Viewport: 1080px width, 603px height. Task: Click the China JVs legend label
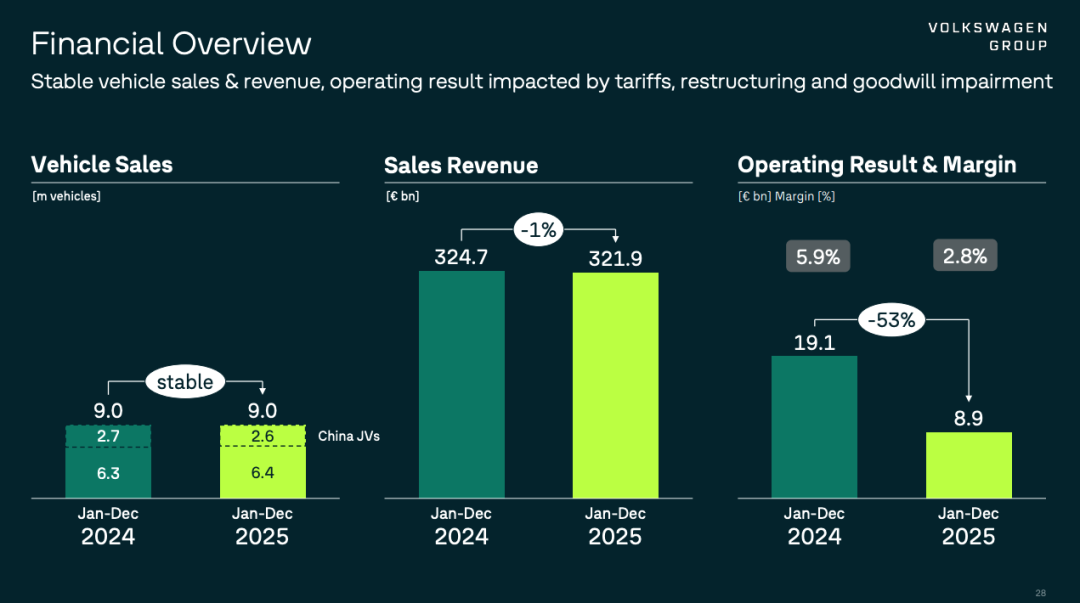(349, 436)
